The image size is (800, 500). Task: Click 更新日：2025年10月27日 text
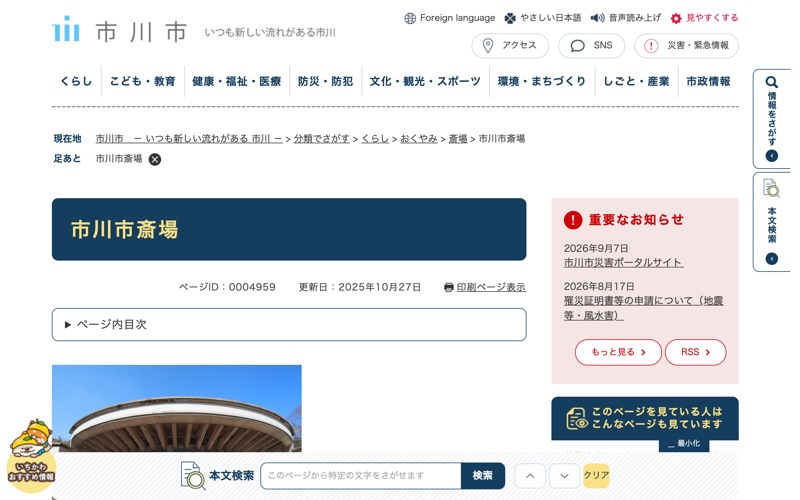click(x=360, y=287)
